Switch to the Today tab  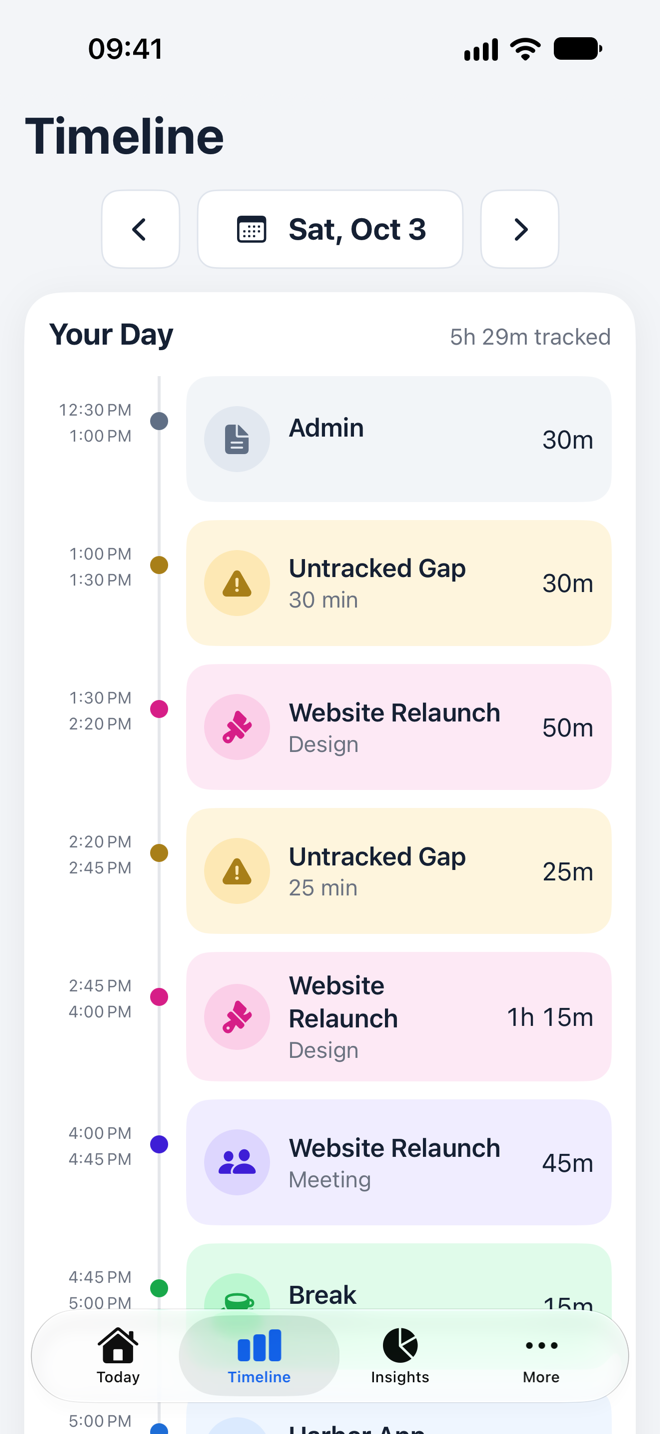[118, 1356]
